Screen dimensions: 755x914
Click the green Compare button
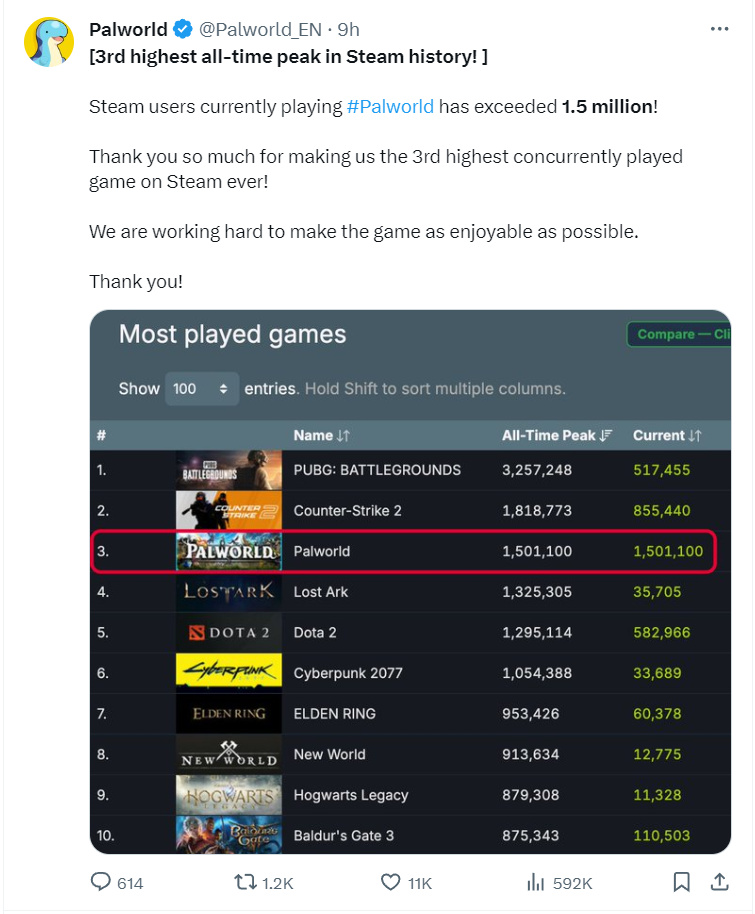[679, 334]
